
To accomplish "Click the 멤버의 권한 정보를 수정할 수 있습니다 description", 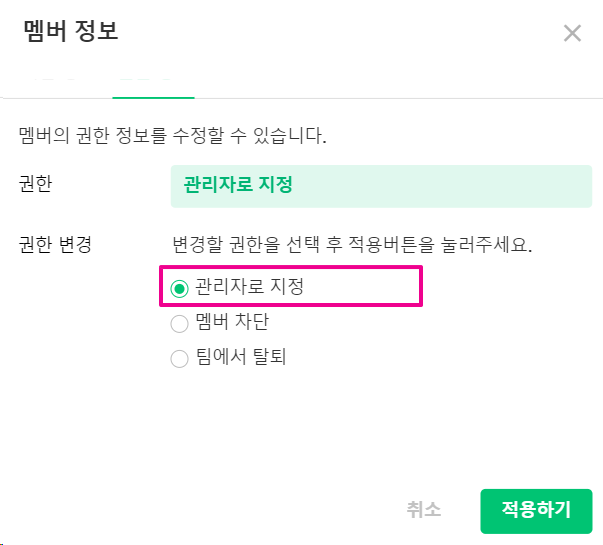I will pyautogui.click(x=174, y=135).
